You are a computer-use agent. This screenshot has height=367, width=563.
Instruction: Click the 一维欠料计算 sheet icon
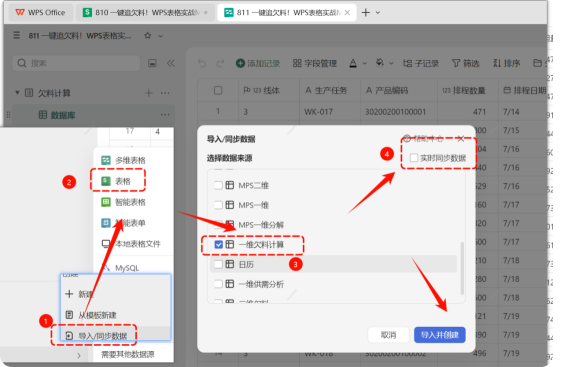tap(230, 245)
